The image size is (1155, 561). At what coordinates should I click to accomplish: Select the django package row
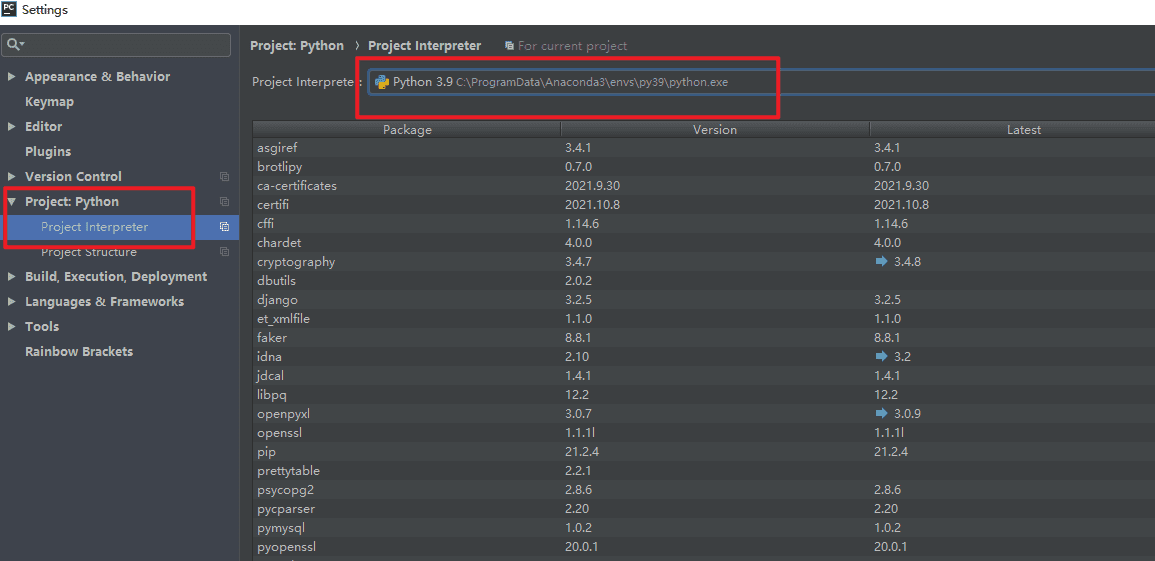coord(703,300)
